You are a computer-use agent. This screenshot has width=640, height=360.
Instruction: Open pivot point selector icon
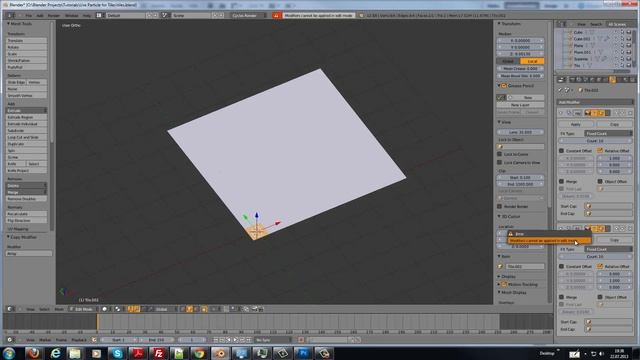coord(118,309)
